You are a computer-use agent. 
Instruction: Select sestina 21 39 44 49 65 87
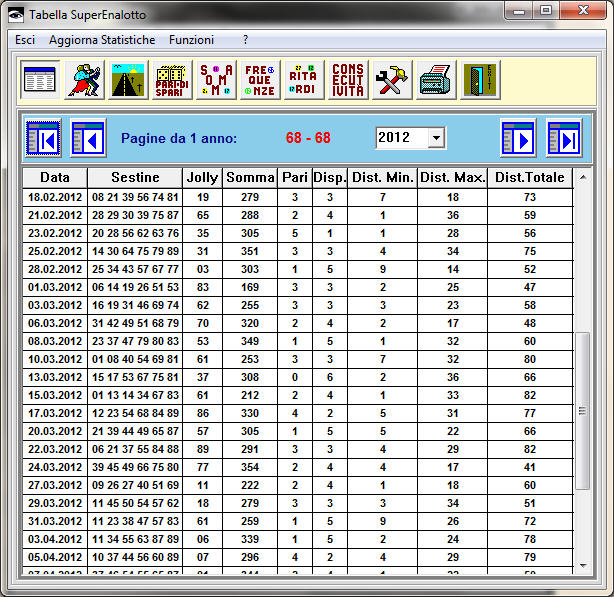click(135, 431)
